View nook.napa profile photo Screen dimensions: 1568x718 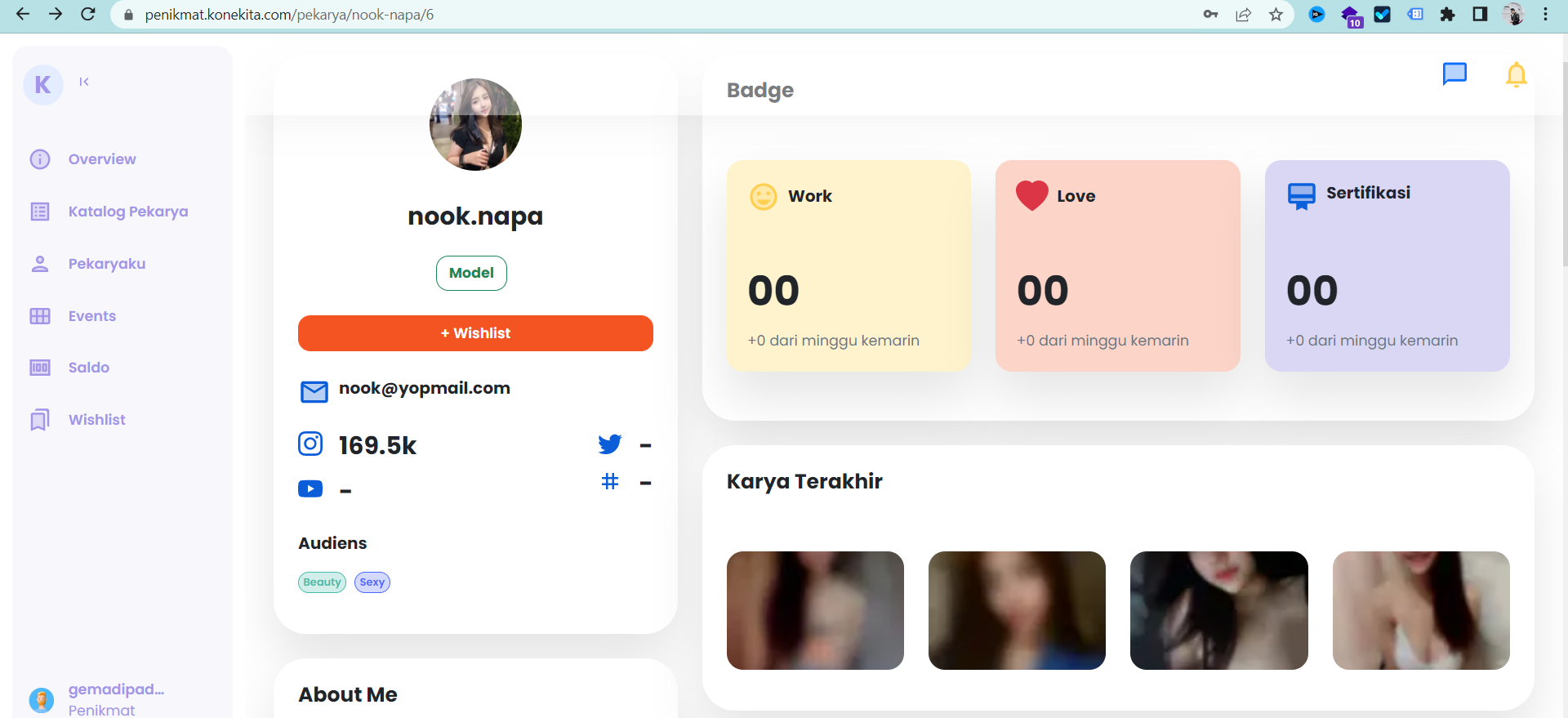[x=475, y=124]
